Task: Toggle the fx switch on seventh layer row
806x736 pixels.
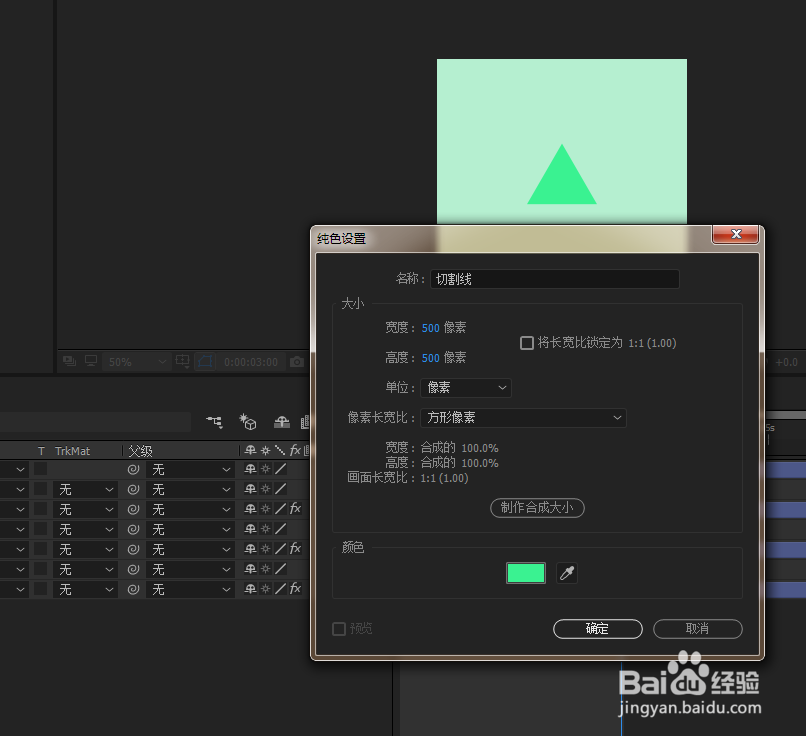Action: click(295, 588)
